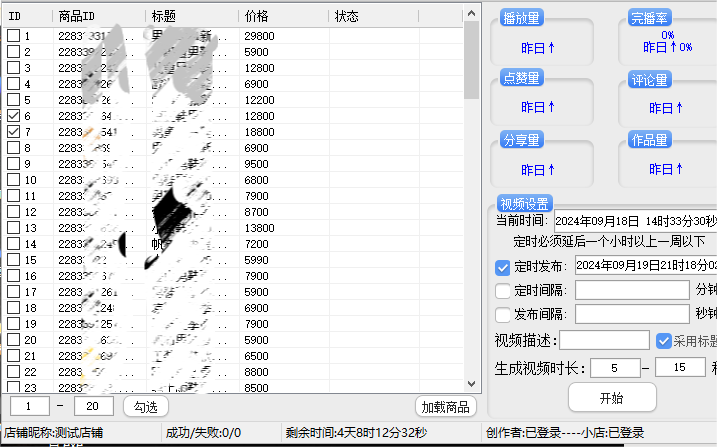Click price cell 8800 in row 22
The height and width of the screenshot is (447, 717).
257,372
